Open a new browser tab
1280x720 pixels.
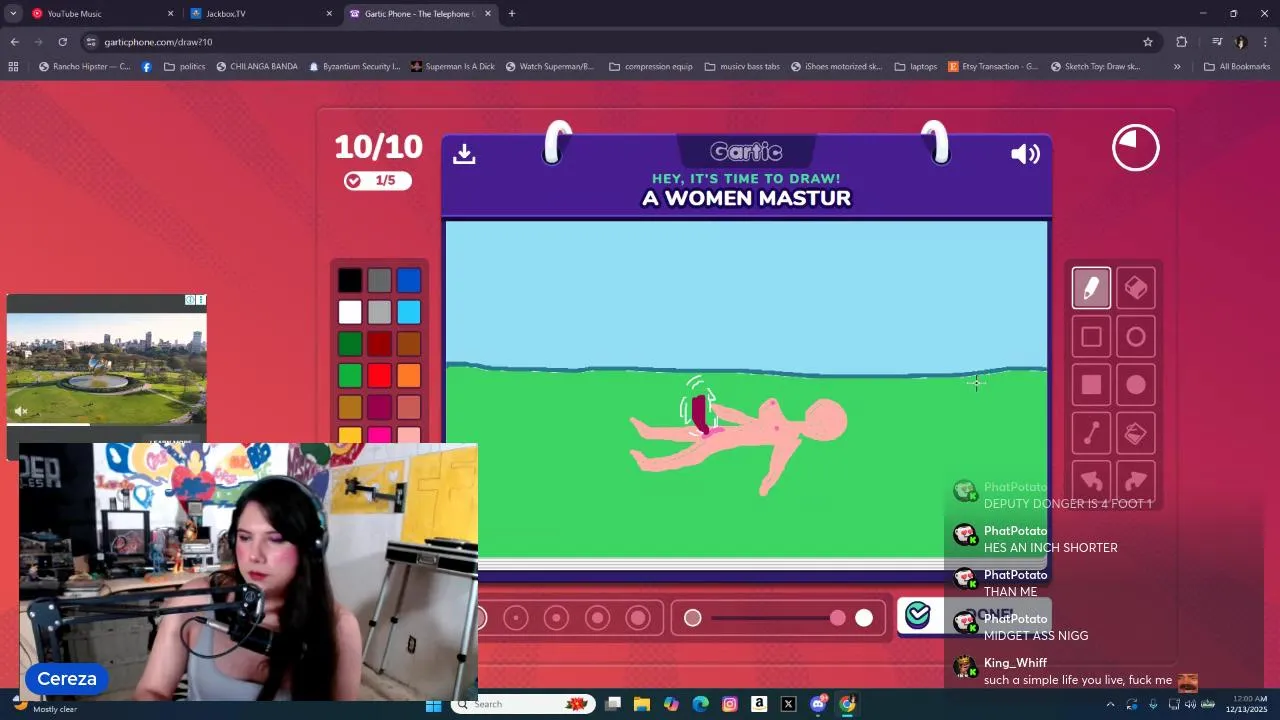pos(512,14)
